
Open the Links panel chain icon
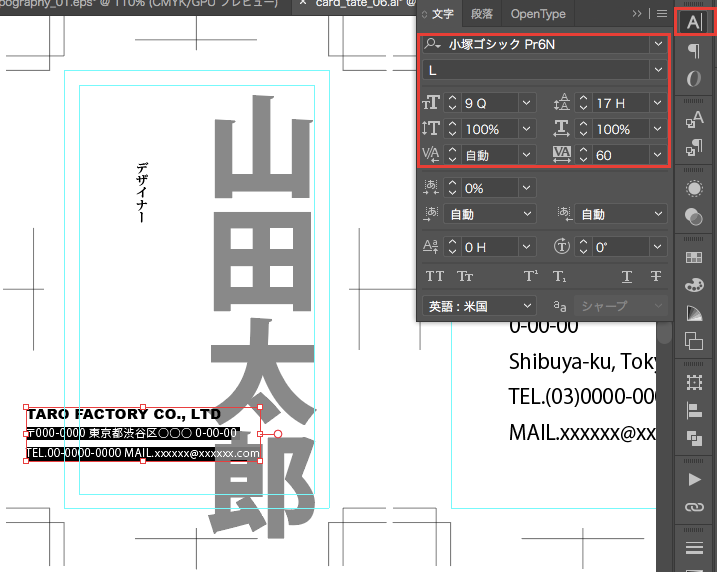point(693,508)
